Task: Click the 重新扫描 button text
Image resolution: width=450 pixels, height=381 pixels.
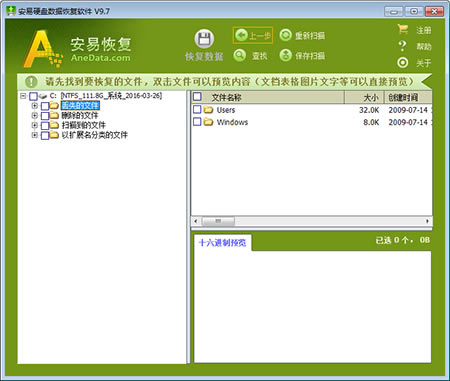Action: click(310, 36)
